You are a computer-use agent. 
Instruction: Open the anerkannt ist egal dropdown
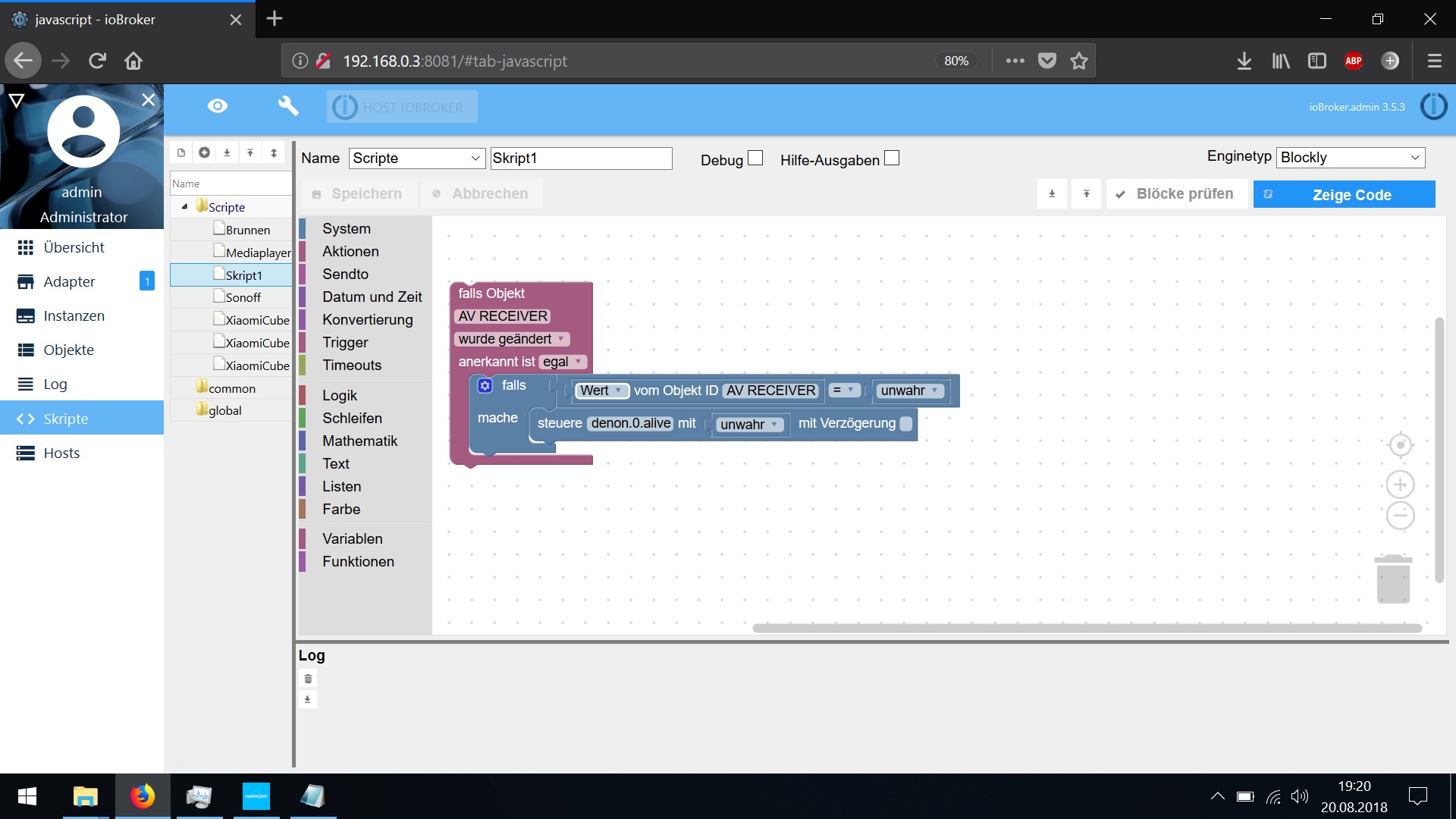point(563,362)
